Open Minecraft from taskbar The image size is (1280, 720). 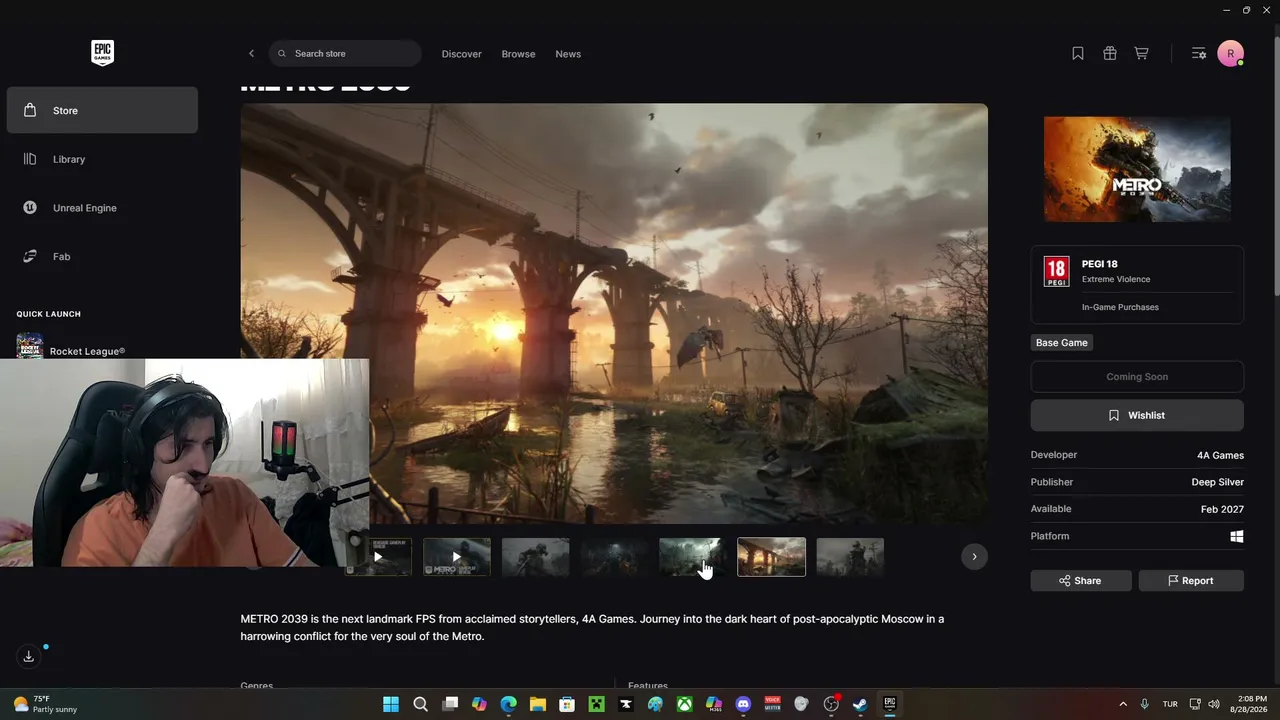(x=596, y=704)
